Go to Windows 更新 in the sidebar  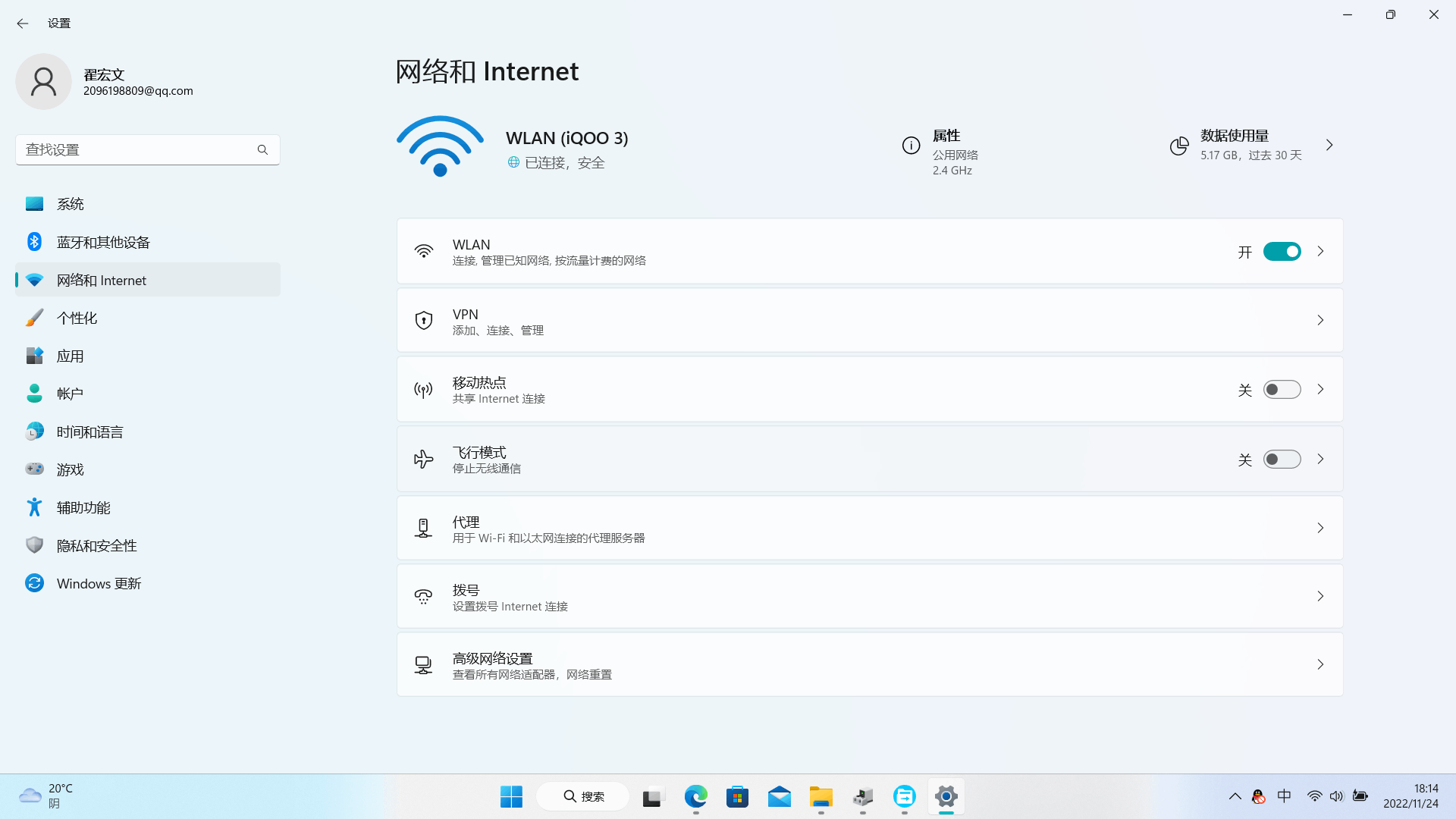[99, 583]
